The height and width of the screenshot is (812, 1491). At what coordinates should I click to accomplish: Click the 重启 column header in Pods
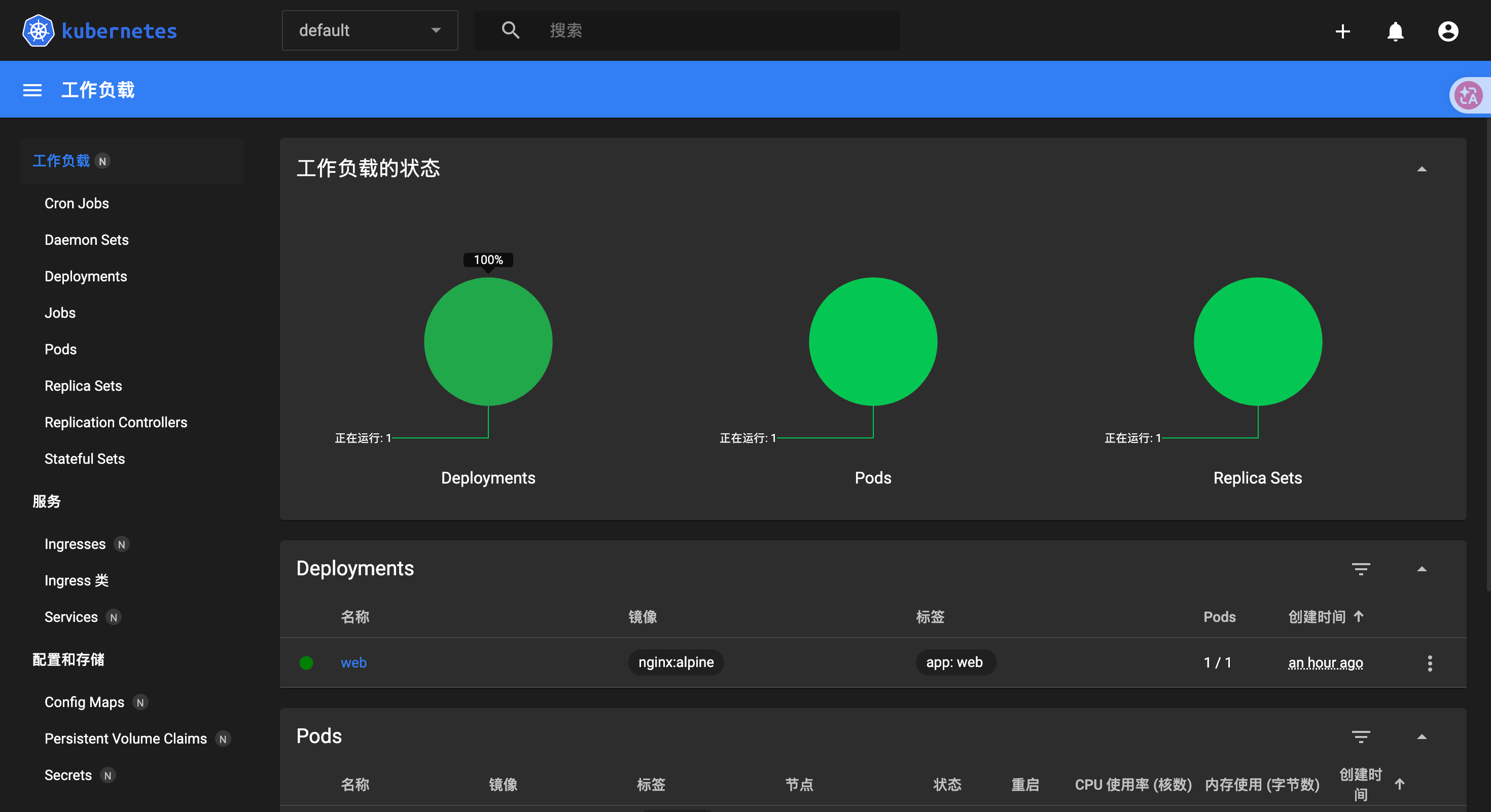1025,785
